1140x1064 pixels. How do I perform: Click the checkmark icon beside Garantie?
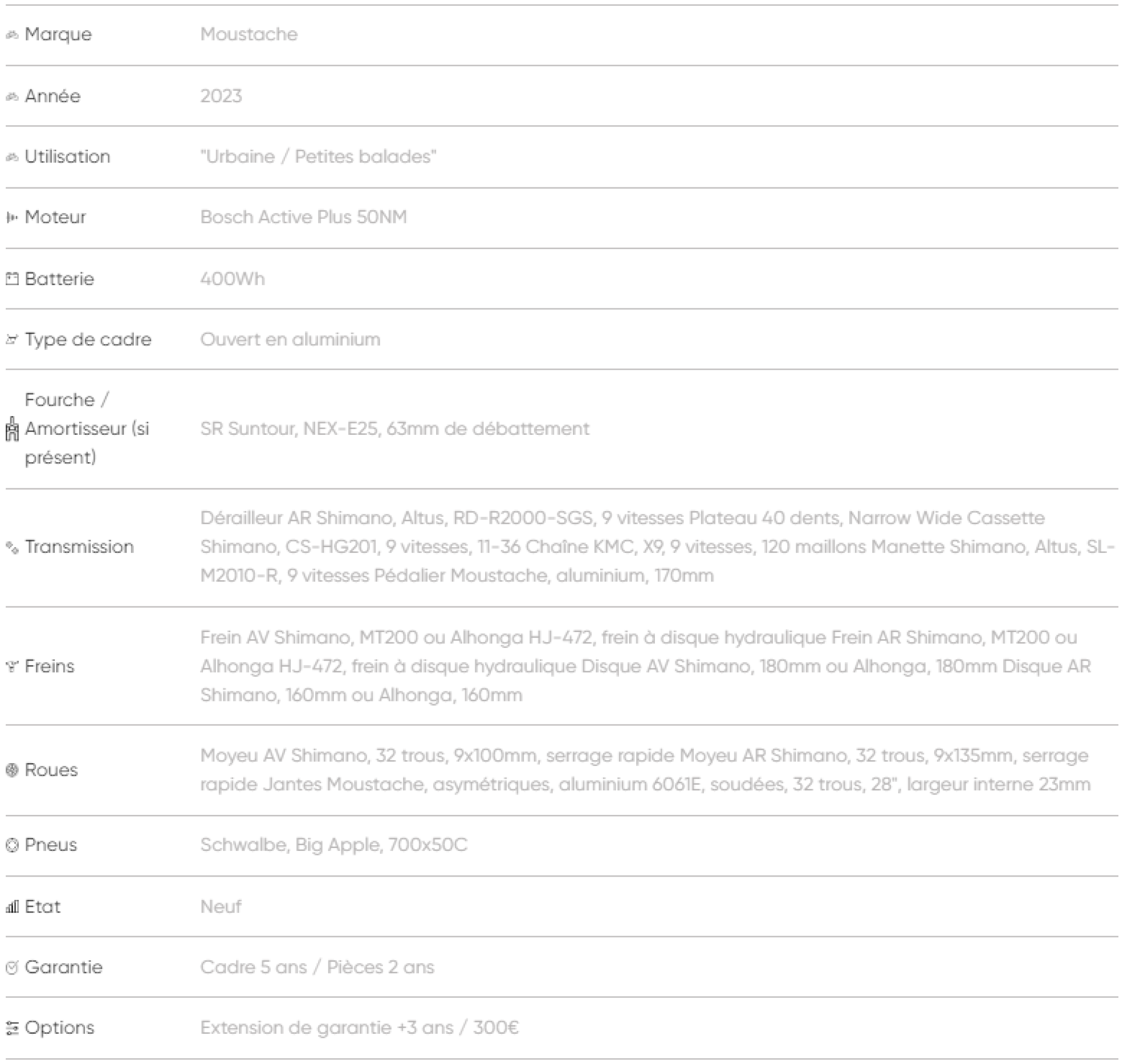coord(12,968)
